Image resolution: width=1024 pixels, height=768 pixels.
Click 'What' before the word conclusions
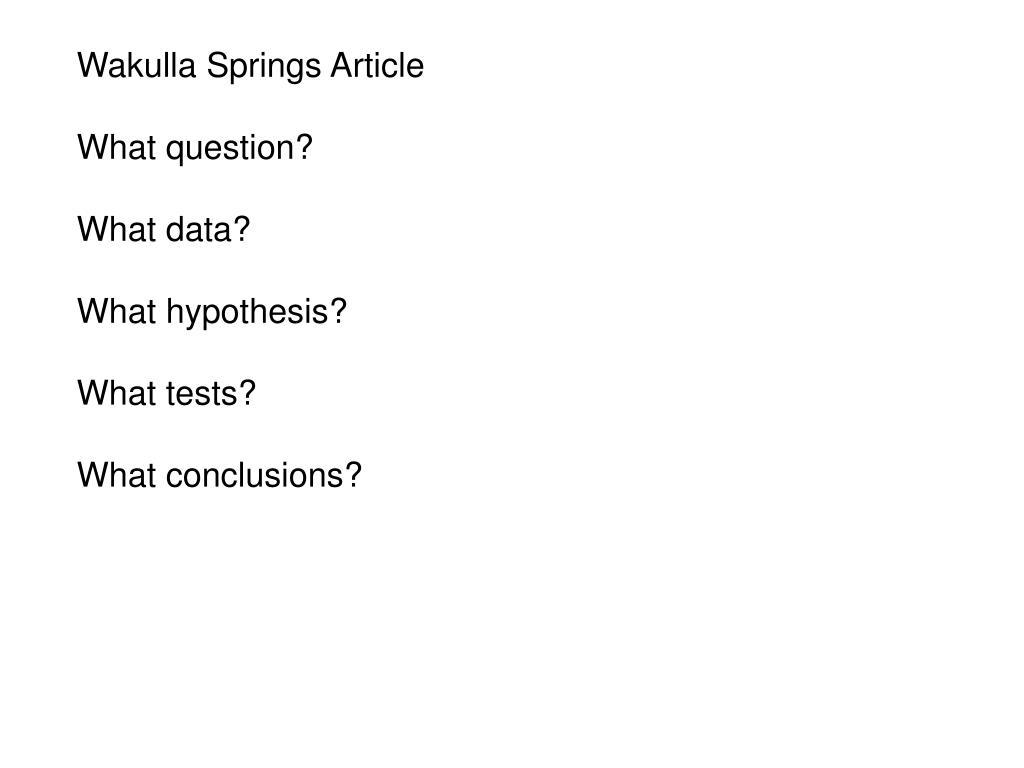point(117,475)
